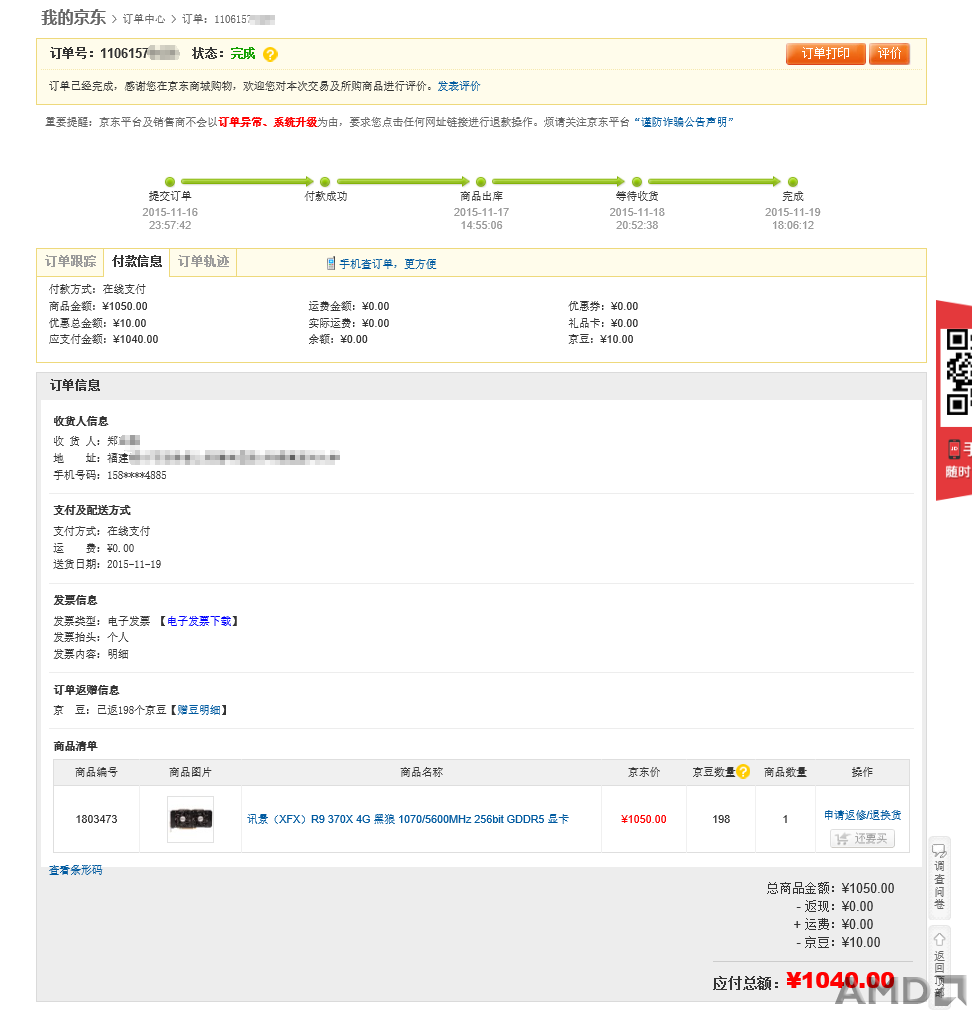Image resolution: width=972 pixels, height=1011 pixels.
Task: Click the 订单信息 section heading
Action: click(75, 386)
